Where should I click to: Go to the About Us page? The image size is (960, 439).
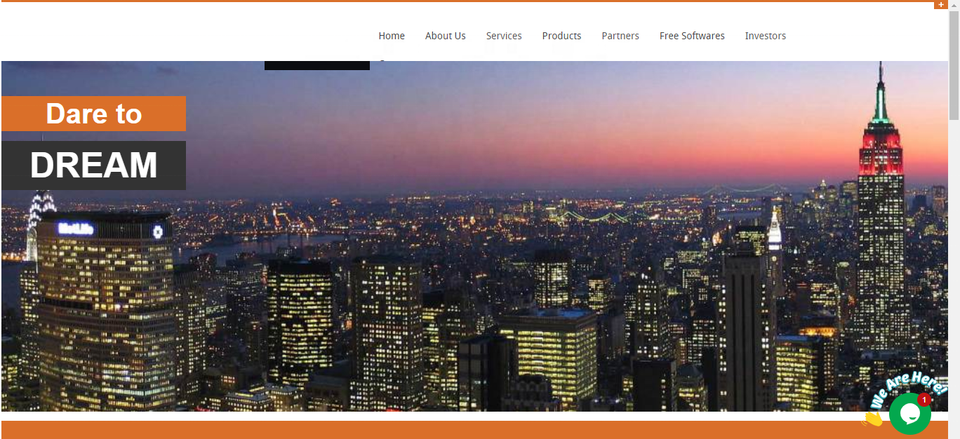[x=445, y=36]
